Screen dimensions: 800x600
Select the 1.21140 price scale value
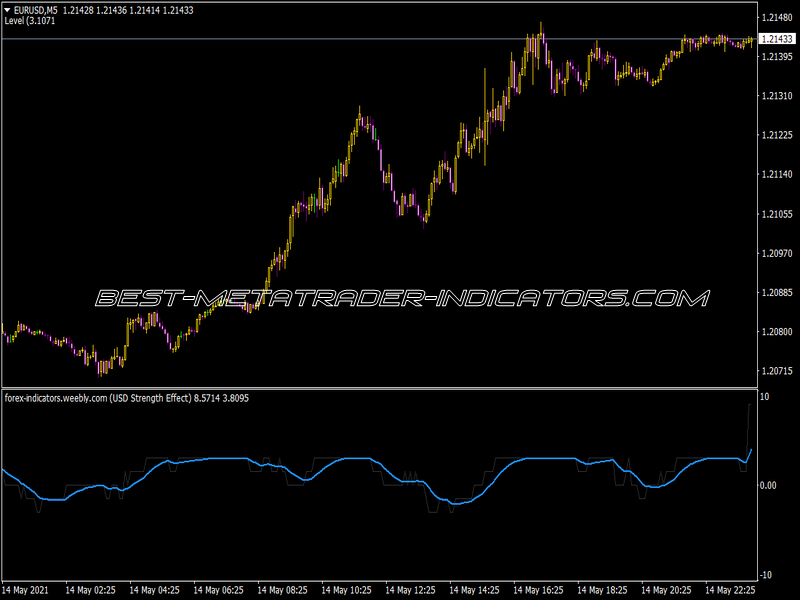click(x=777, y=174)
